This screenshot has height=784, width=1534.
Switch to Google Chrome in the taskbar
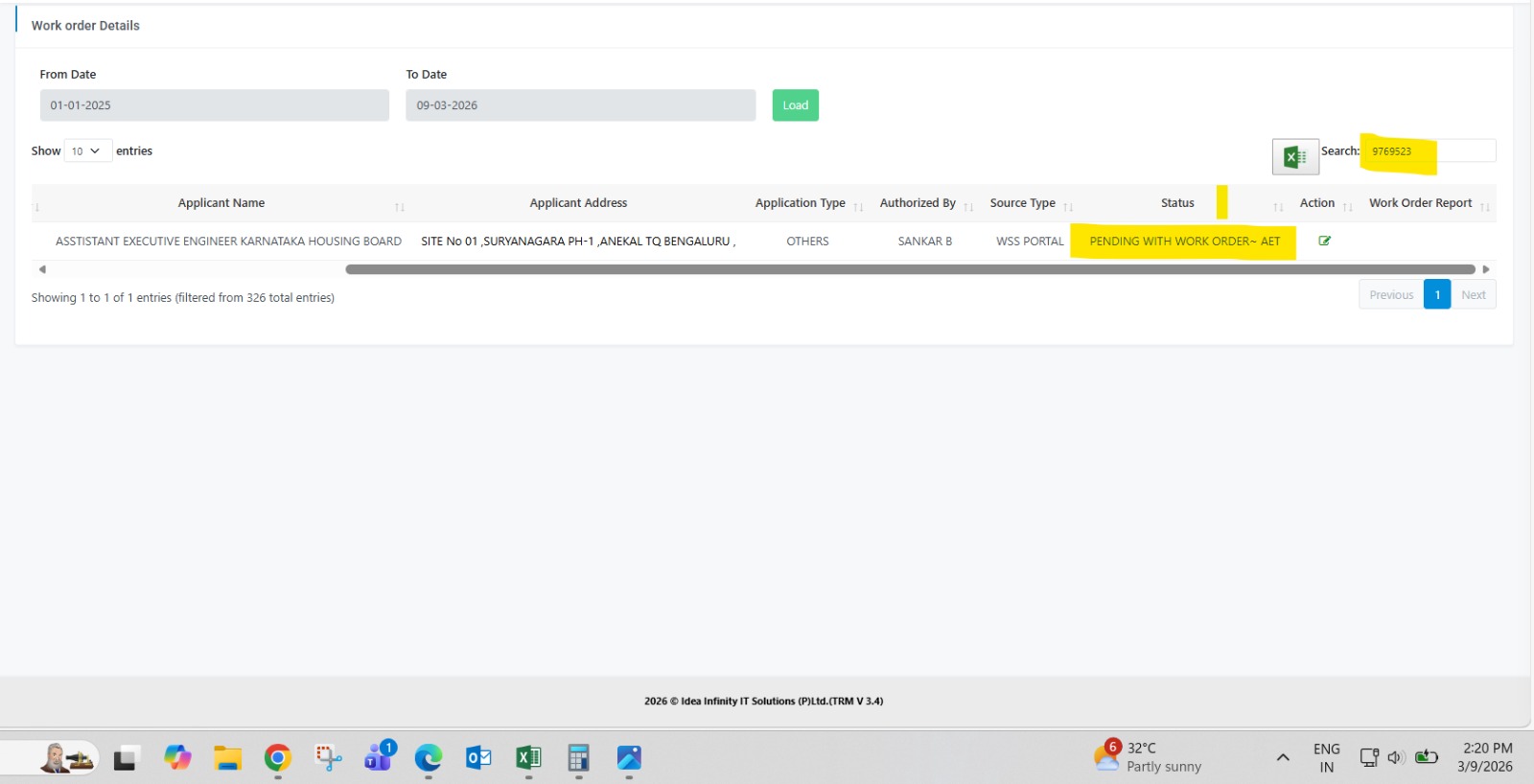click(278, 758)
